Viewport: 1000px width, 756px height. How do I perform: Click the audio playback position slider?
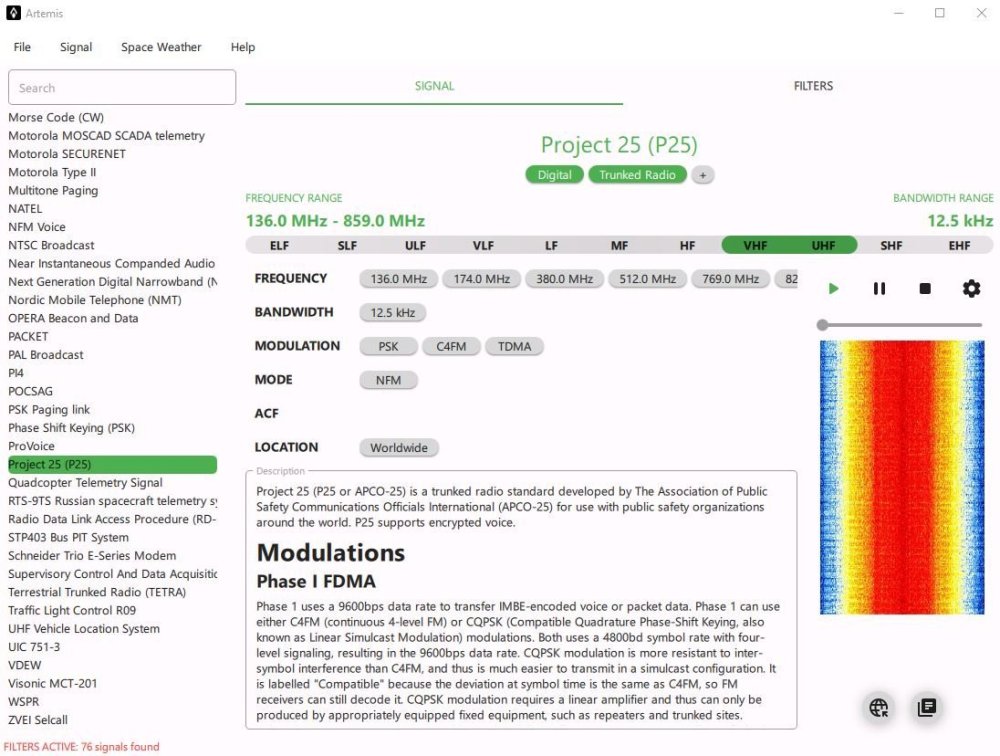901,325
